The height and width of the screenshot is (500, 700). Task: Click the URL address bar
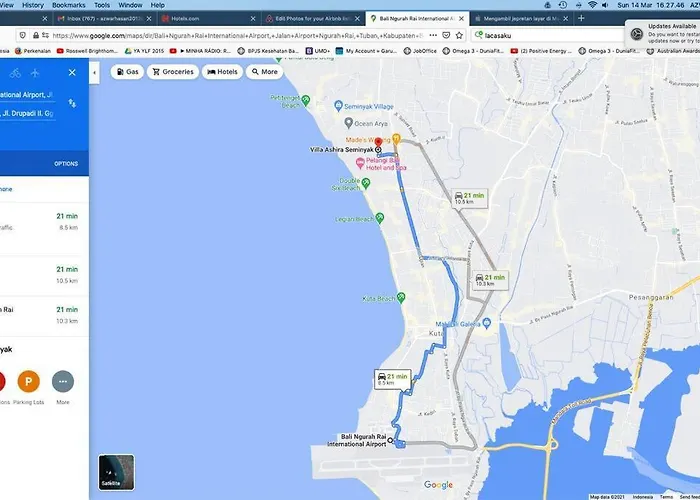coord(237,35)
